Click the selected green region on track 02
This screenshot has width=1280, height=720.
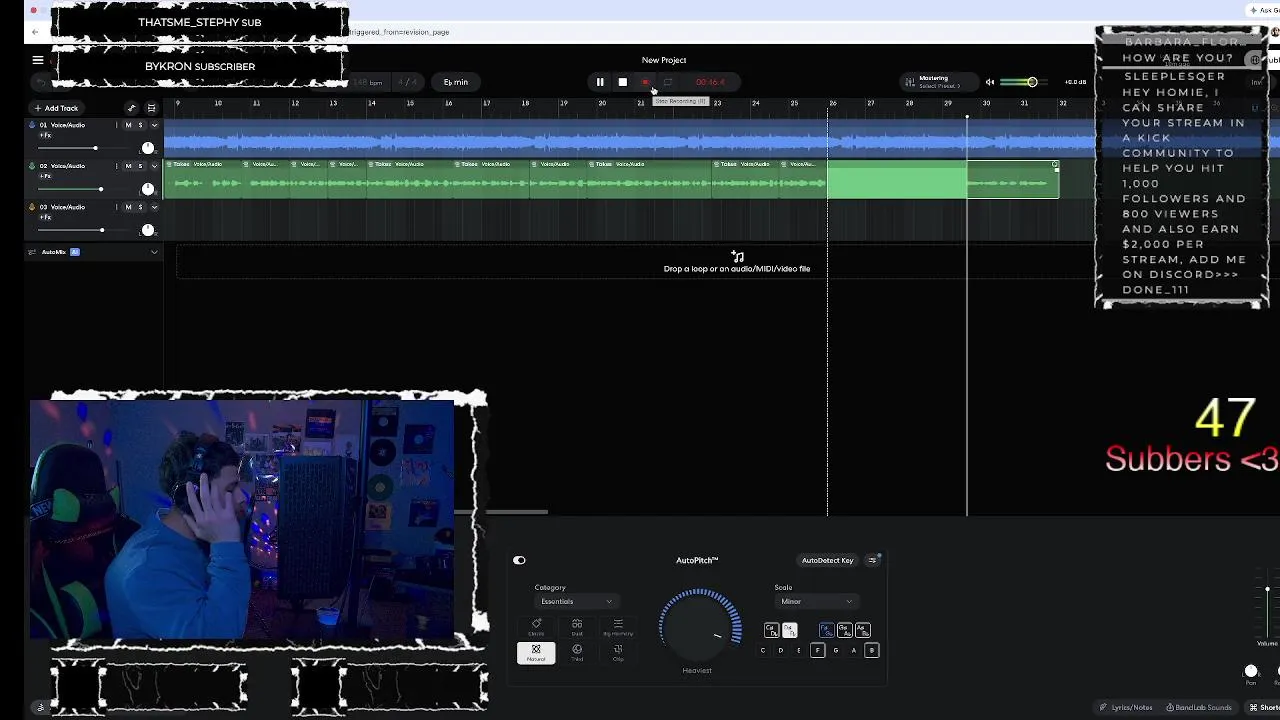click(897, 180)
